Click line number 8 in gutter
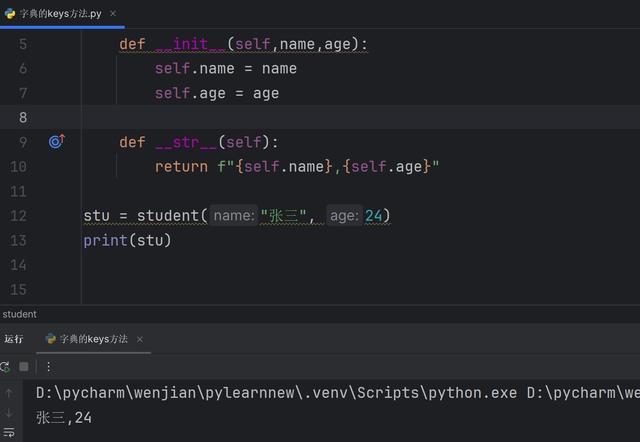 pos(23,118)
